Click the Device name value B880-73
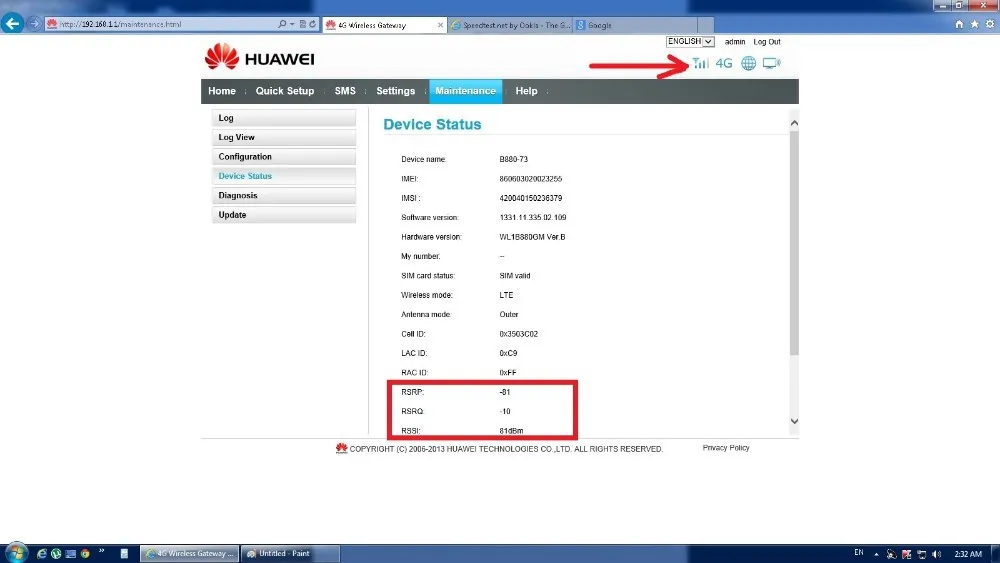 tap(513, 159)
